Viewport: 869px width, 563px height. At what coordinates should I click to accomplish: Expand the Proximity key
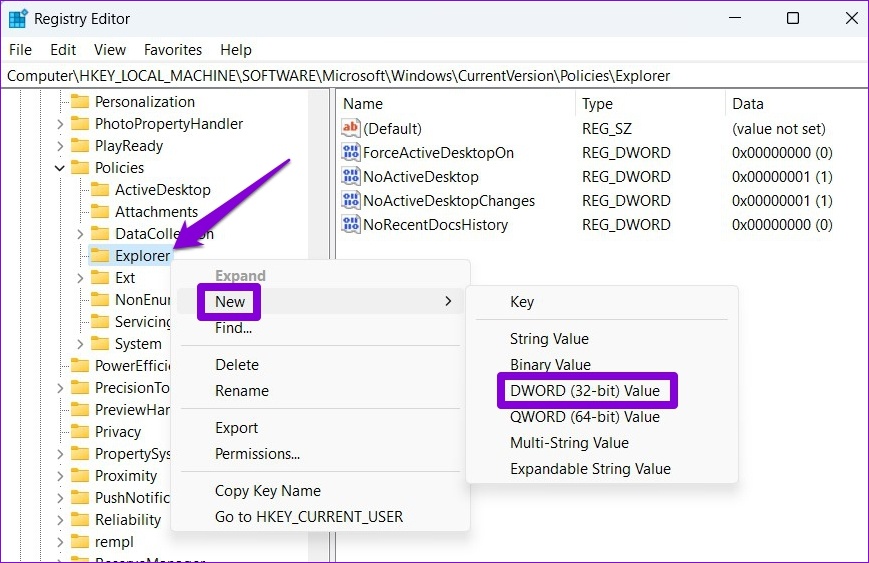pos(60,476)
